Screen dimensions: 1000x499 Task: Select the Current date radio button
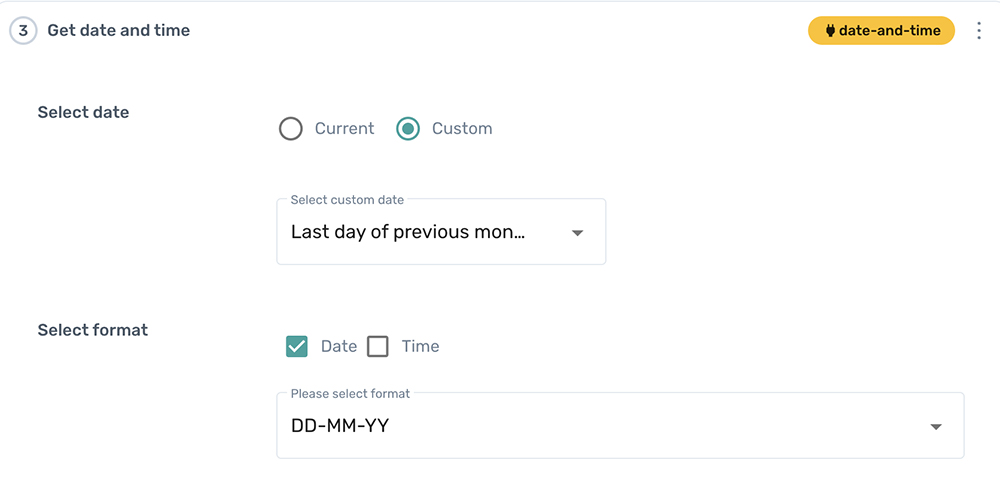(291, 129)
